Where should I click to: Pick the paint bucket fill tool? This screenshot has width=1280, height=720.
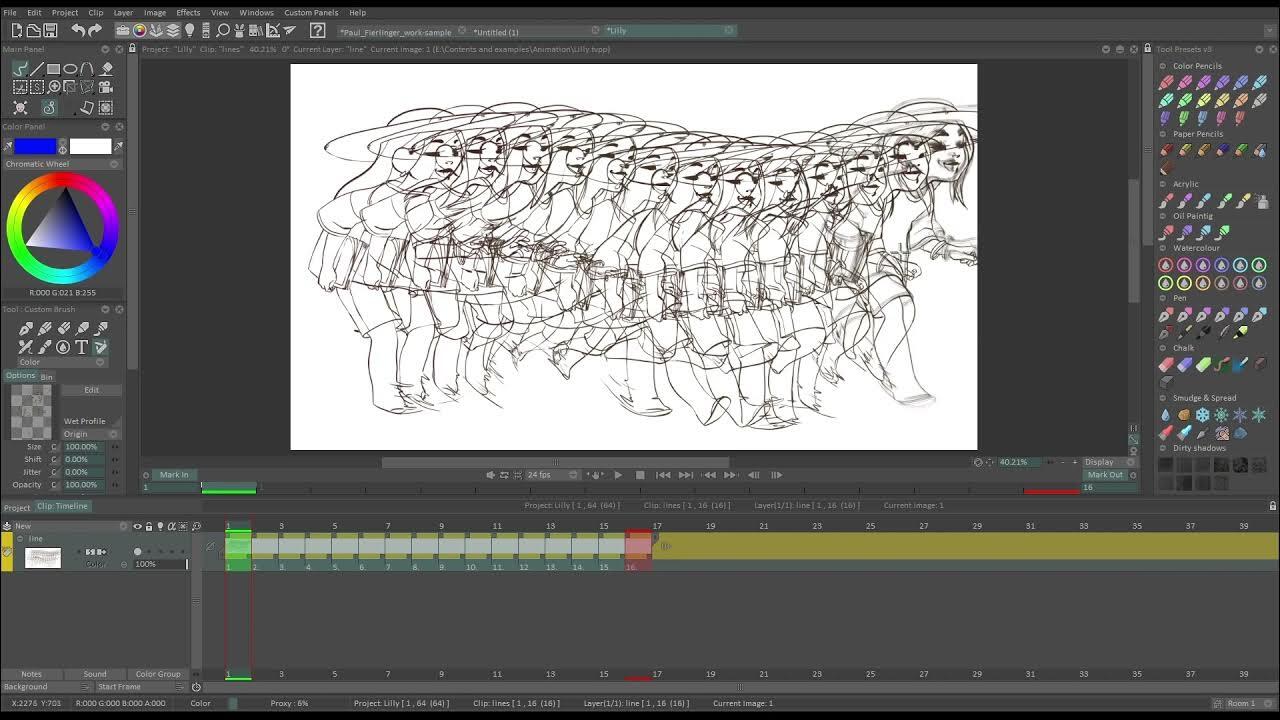(x=106, y=69)
